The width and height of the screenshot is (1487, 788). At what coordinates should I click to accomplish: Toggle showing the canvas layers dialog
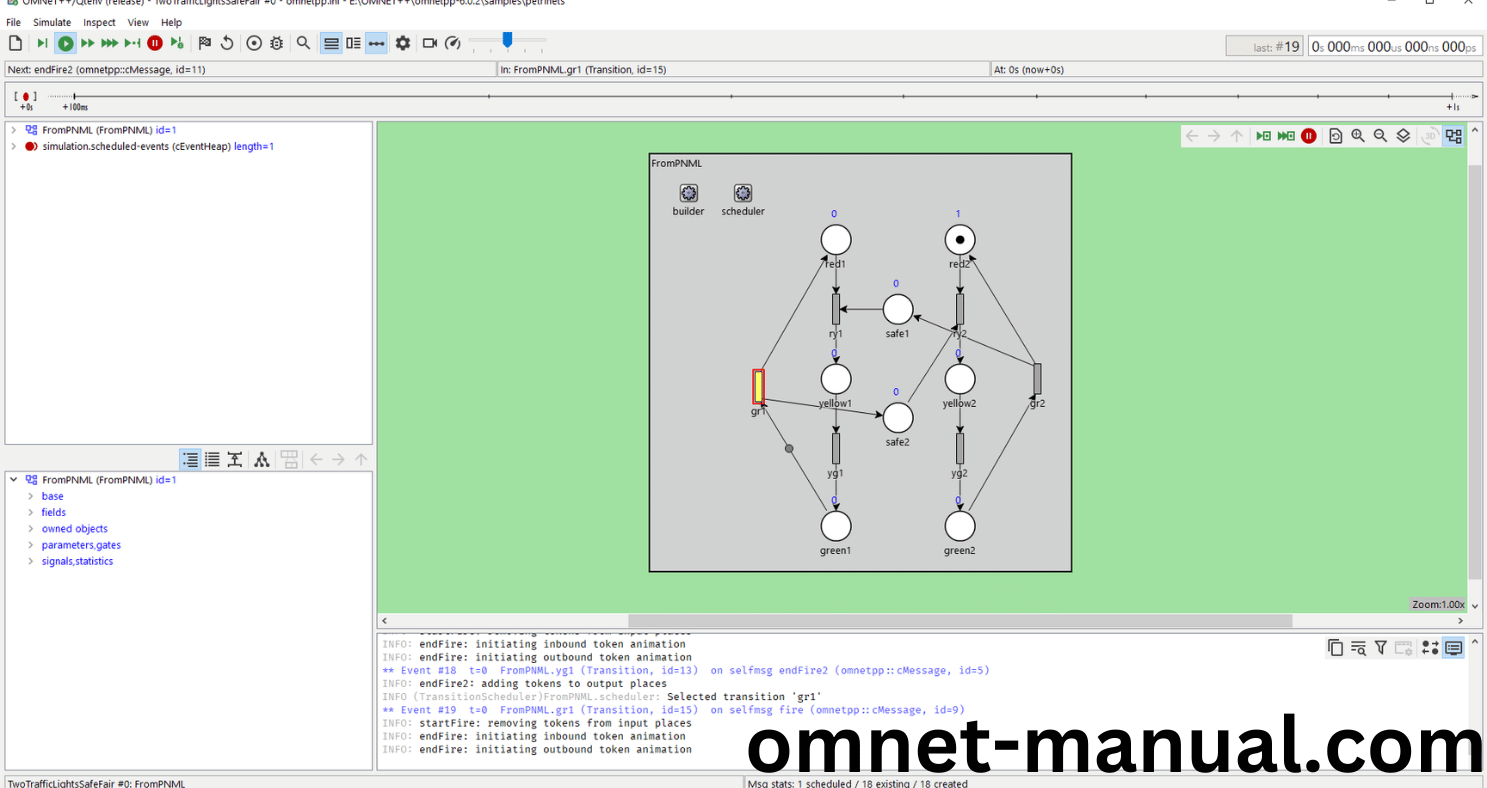[1402, 135]
